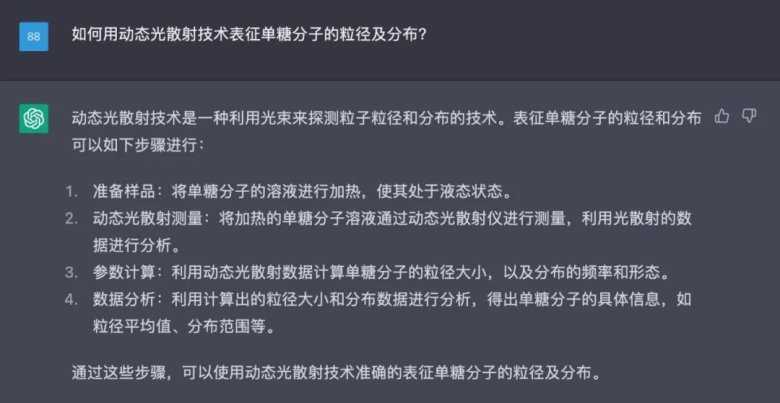Click the list number "2." marker
This screenshot has height=403, width=780.
[x=72, y=217]
